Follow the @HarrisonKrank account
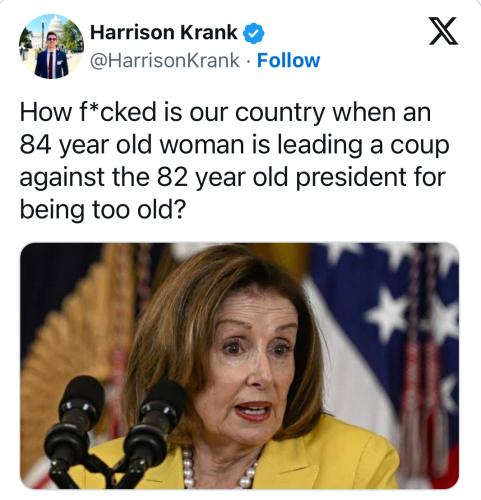Image resolution: width=481 pixels, height=500 pixels. (288, 60)
